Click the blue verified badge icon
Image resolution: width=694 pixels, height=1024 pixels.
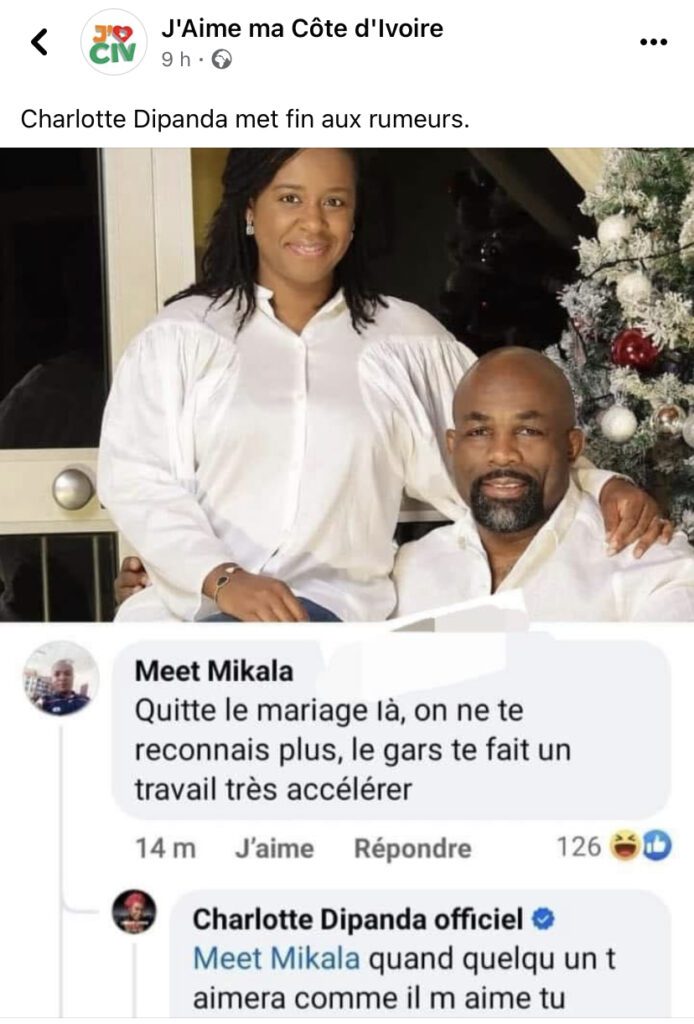[x=543, y=919]
